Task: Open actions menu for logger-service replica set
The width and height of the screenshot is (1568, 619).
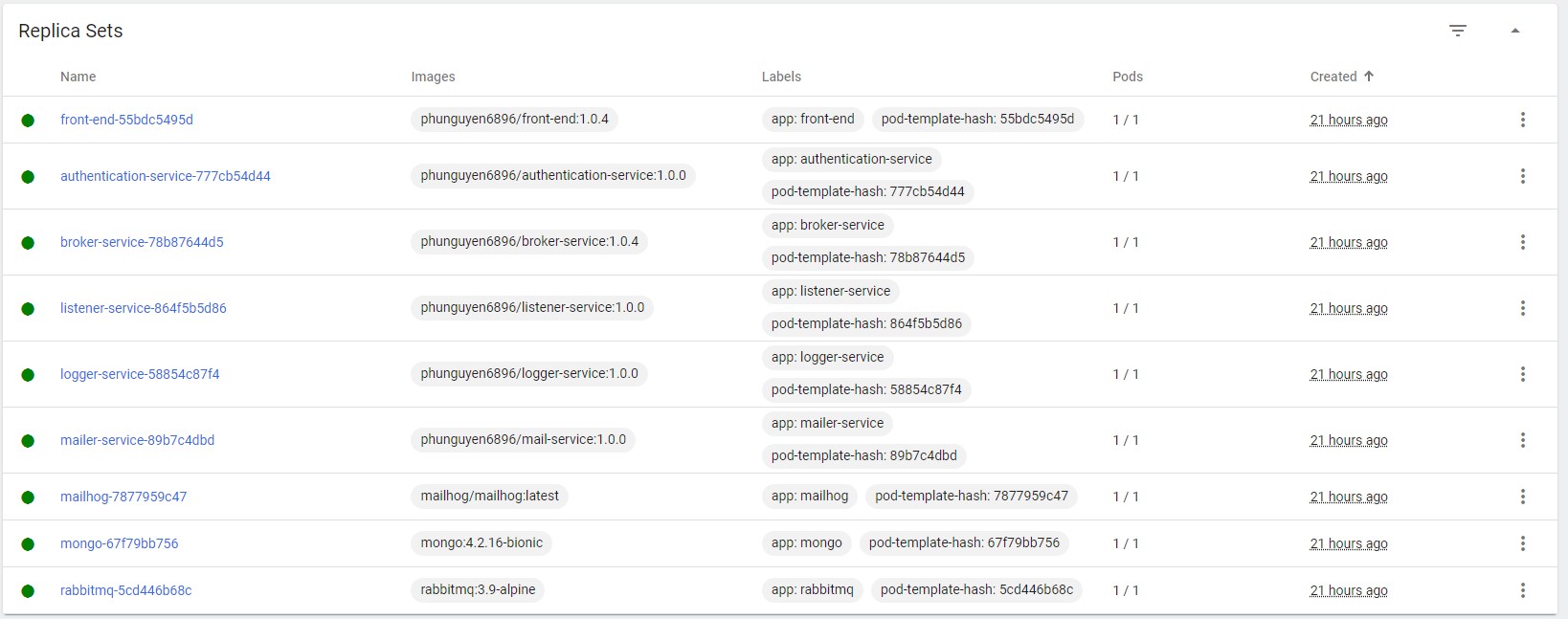Action: pos(1522,374)
